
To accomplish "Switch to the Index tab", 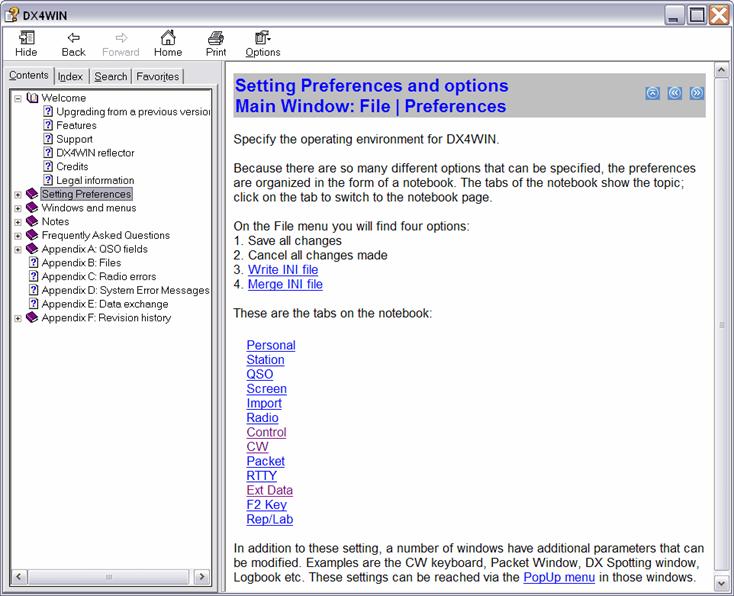I will click(x=70, y=76).
